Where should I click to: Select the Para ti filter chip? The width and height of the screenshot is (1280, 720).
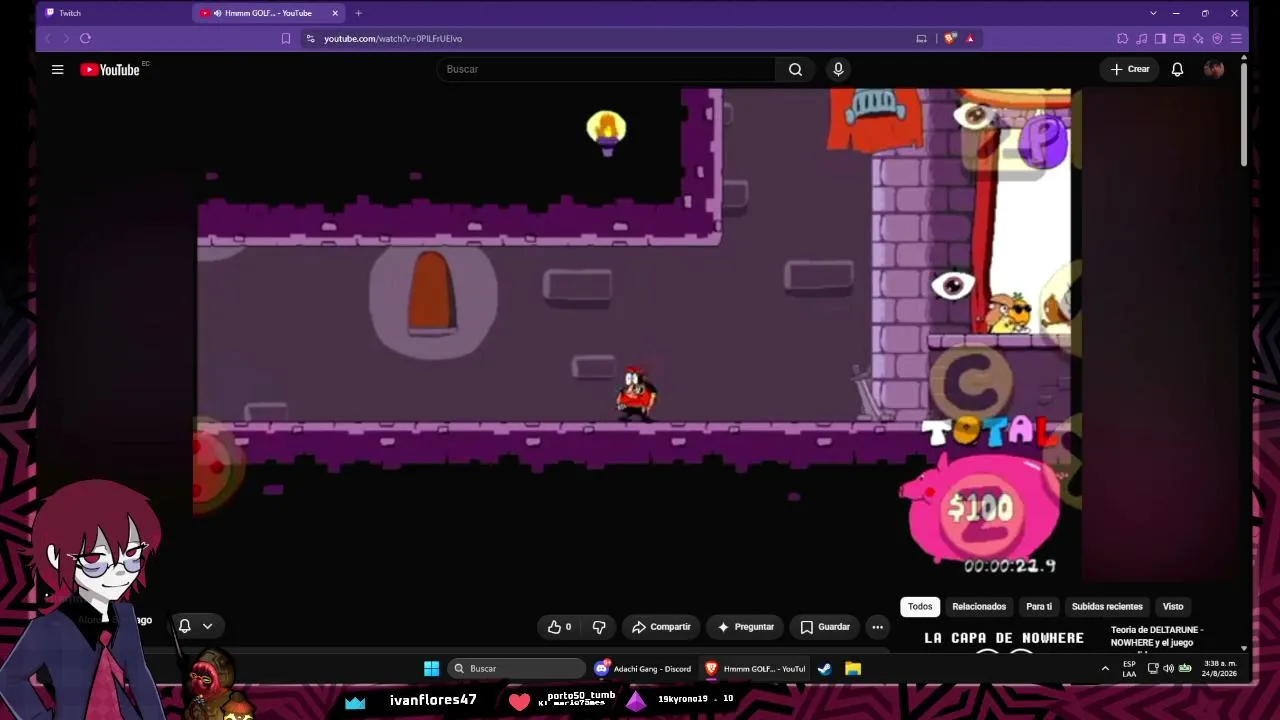(1039, 606)
